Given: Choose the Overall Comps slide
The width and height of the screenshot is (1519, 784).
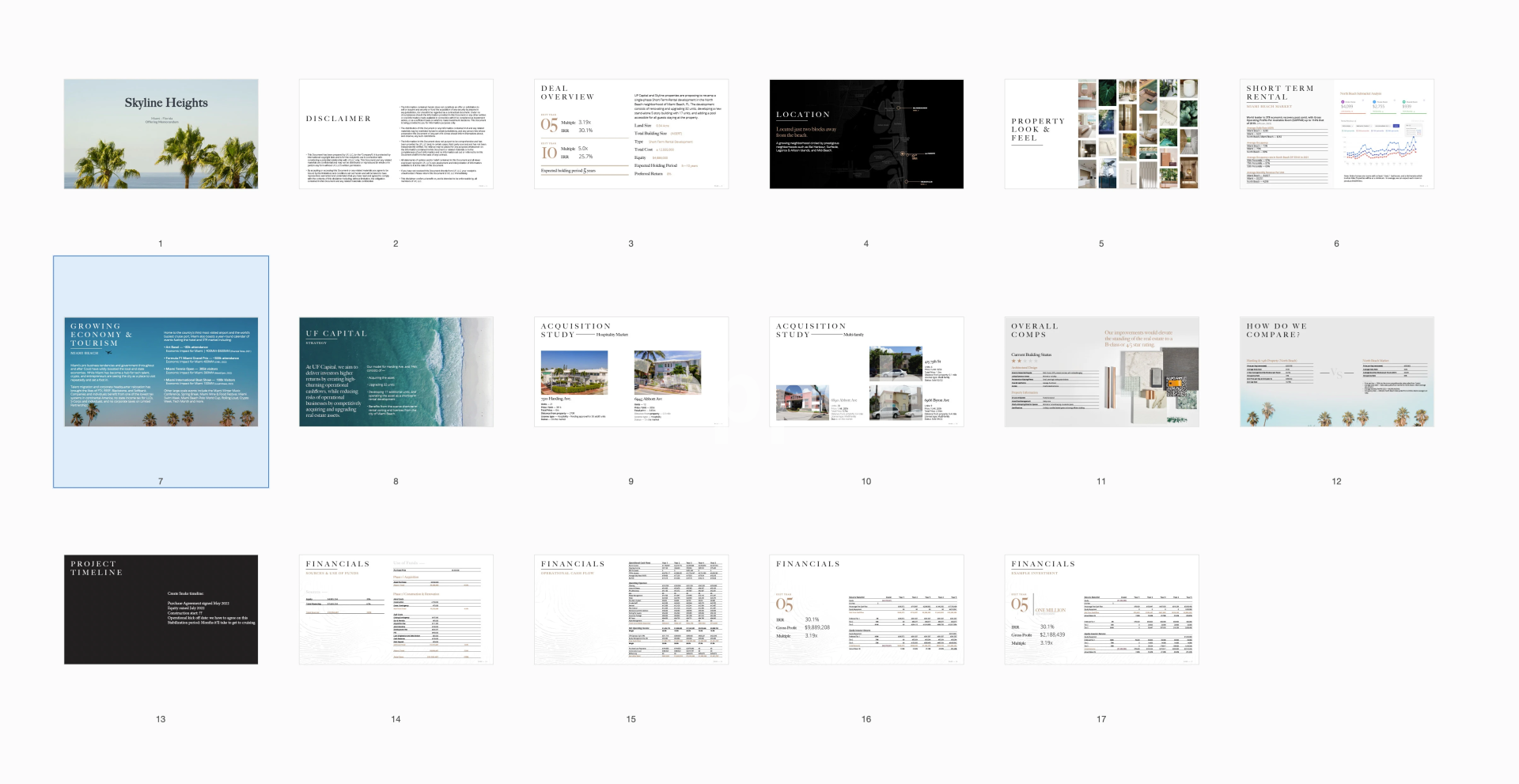Looking at the screenshot, I should (x=1101, y=372).
